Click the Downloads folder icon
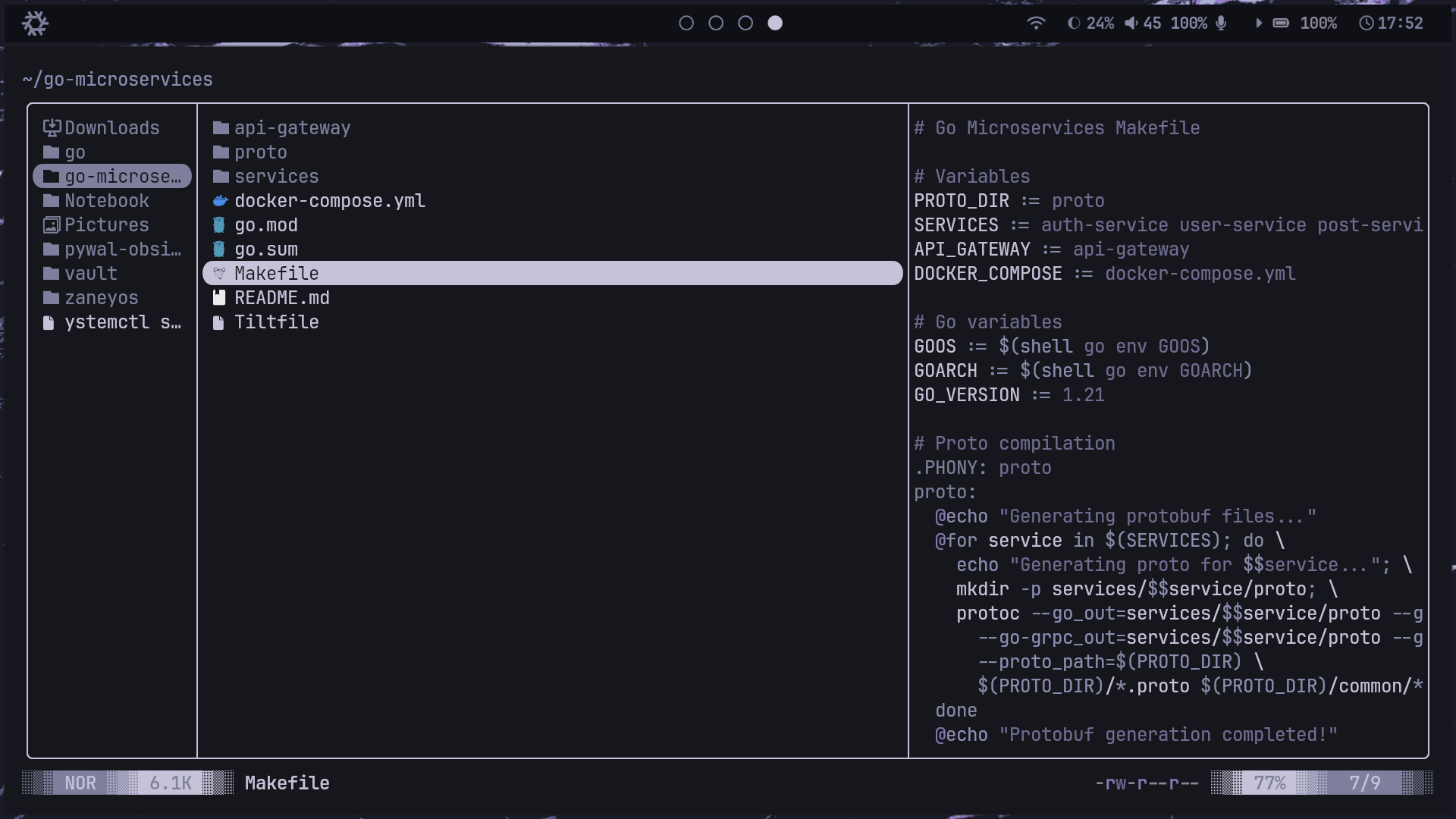Screen dimensions: 1456x819 (52, 127)
